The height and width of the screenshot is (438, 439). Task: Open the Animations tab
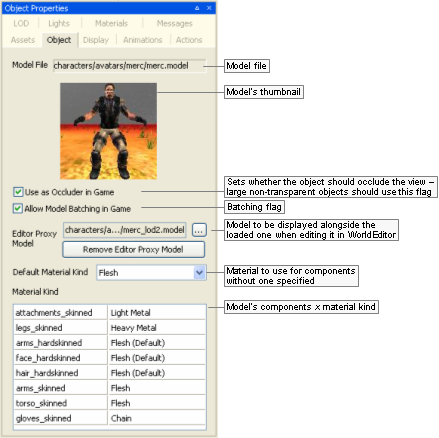(x=143, y=40)
